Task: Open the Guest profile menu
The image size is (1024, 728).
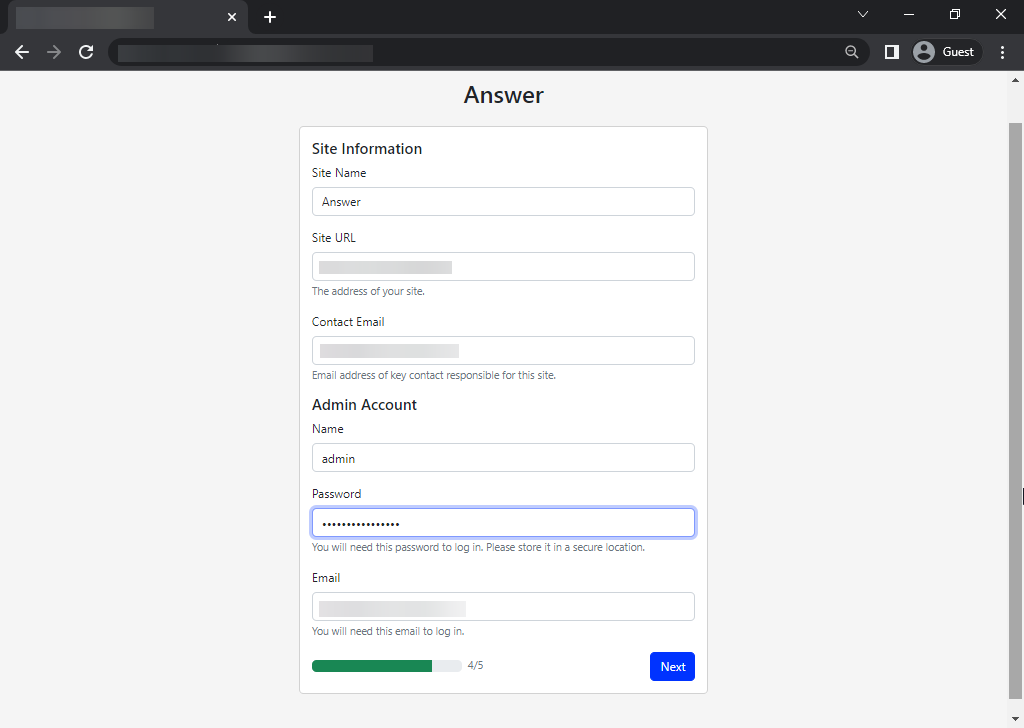Action: (x=947, y=52)
